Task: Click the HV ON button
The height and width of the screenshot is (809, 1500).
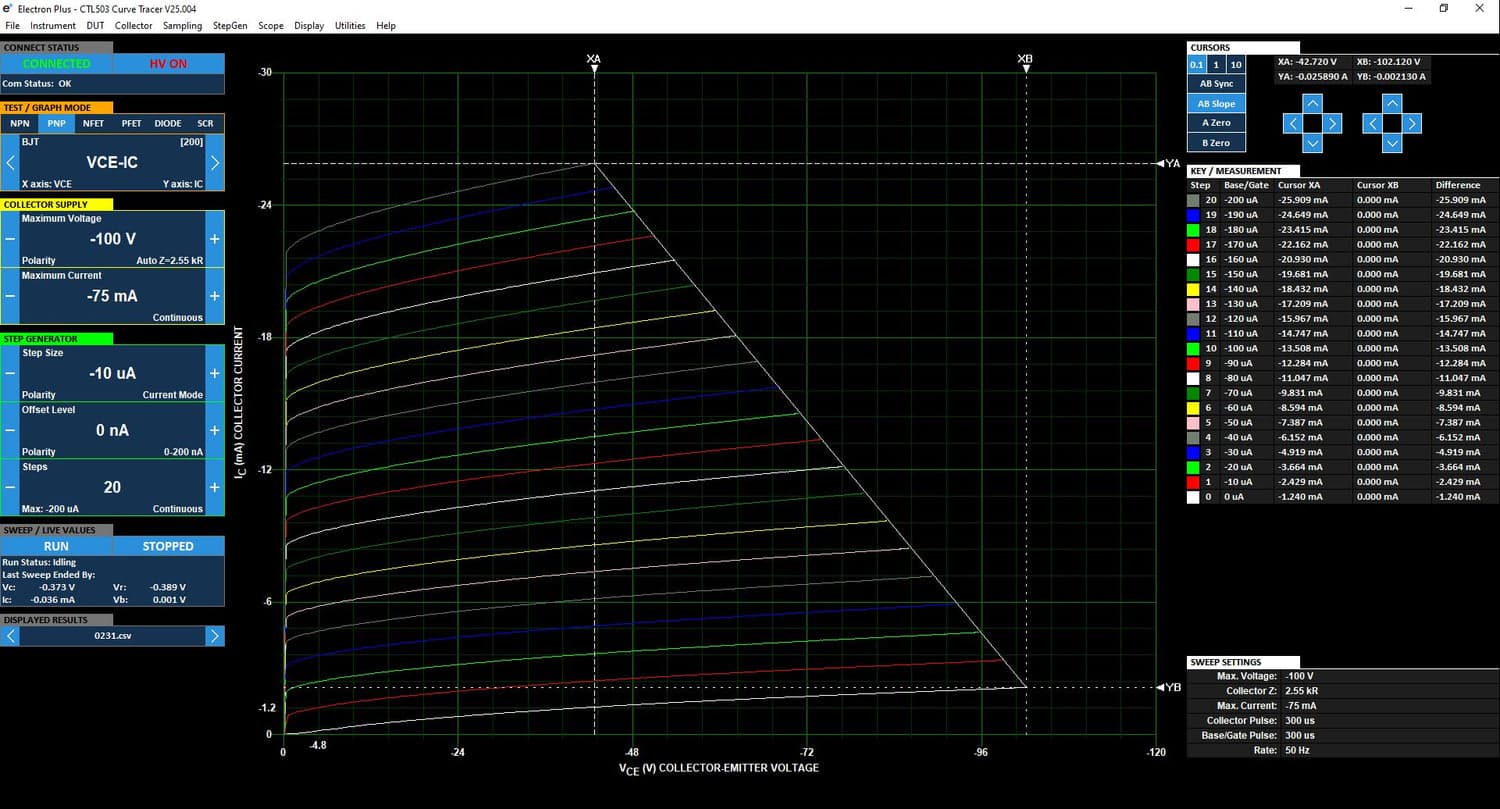Action: point(168,63)
